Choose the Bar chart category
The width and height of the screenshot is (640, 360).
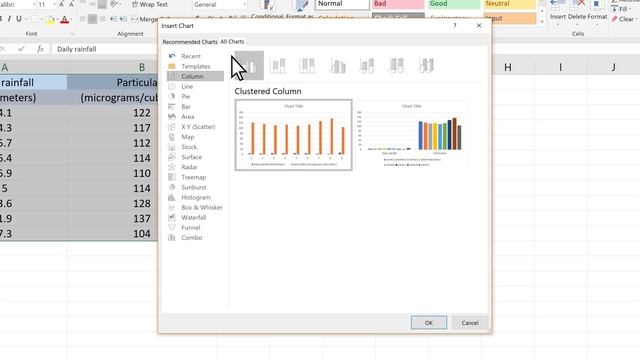point(195,107)
